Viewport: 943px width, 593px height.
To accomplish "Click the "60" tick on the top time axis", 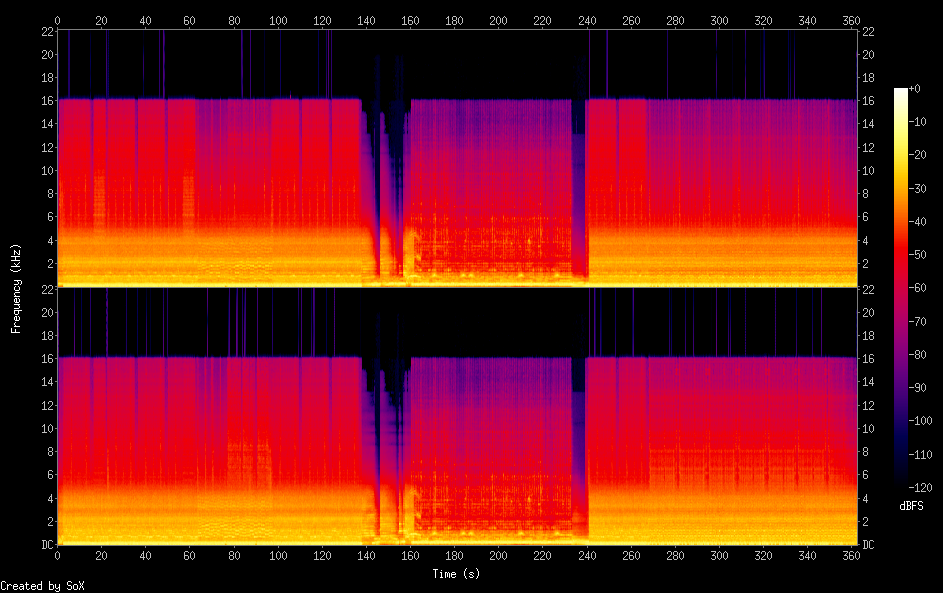I will click(189, 20).
